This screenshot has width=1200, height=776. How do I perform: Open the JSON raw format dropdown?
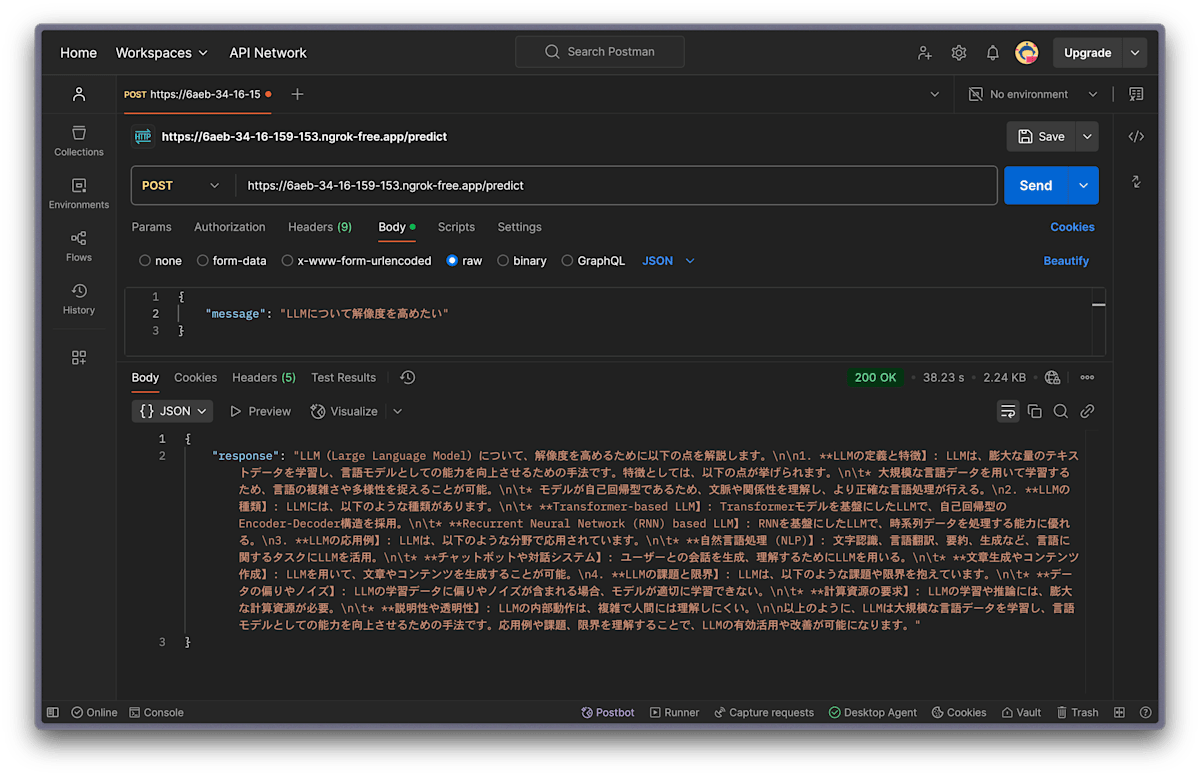(668, 261)
